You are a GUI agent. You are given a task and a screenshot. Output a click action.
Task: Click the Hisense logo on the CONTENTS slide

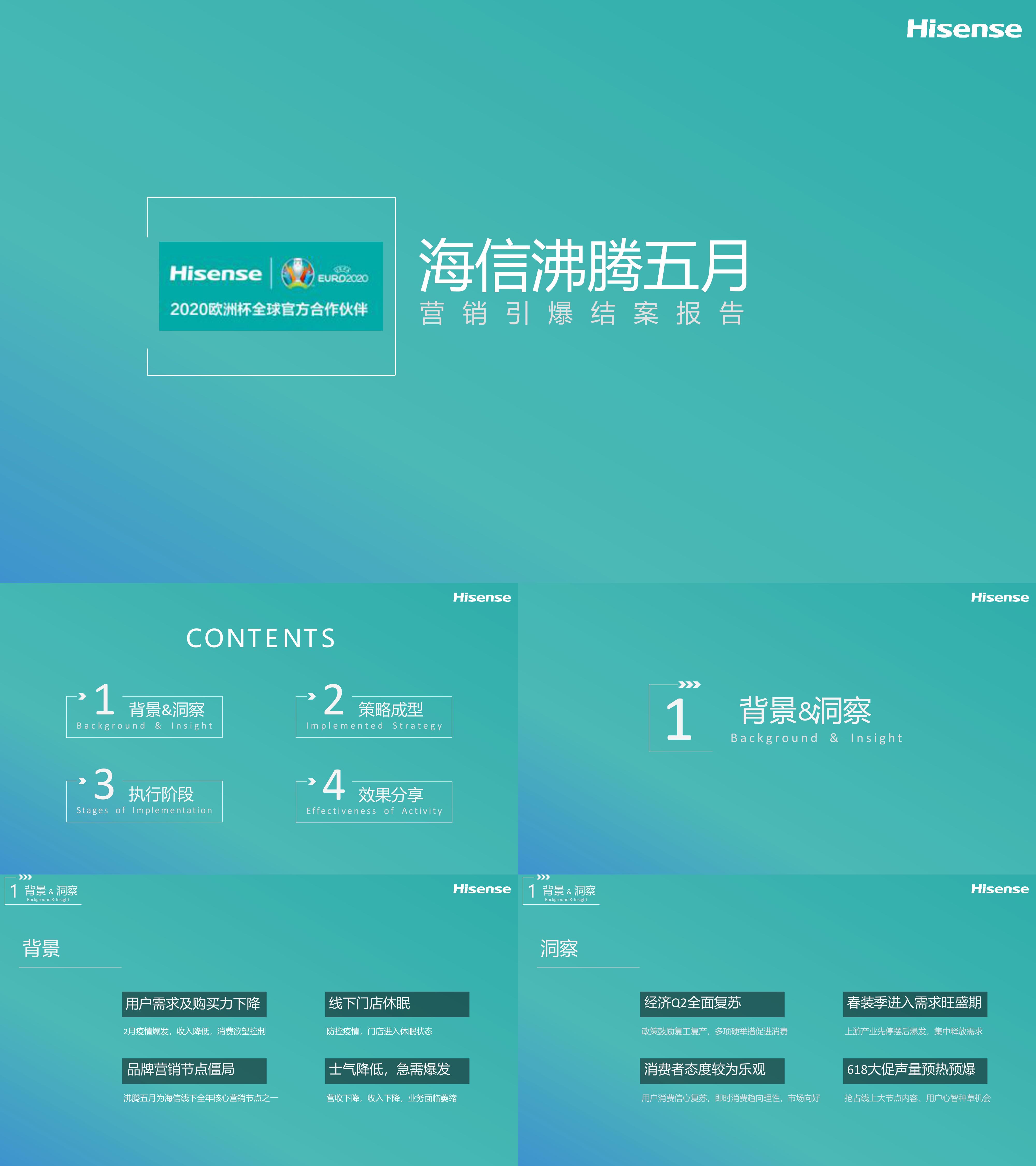click(482, 597)
